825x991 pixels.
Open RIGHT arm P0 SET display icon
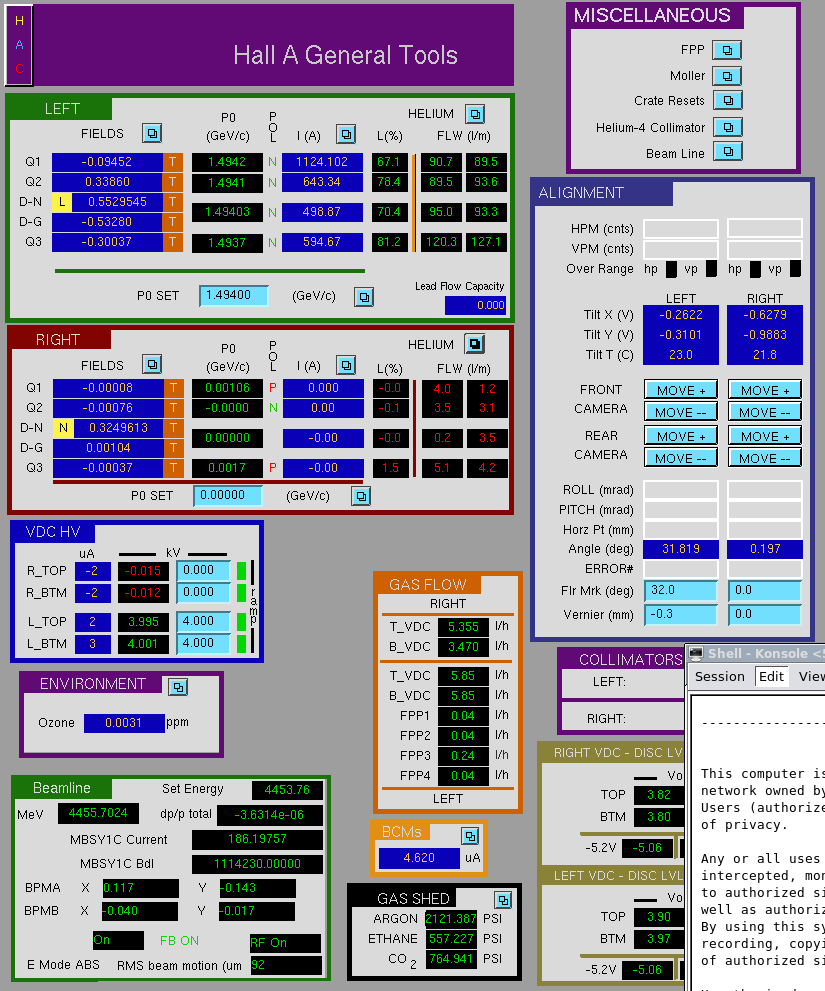coord(361,496)
